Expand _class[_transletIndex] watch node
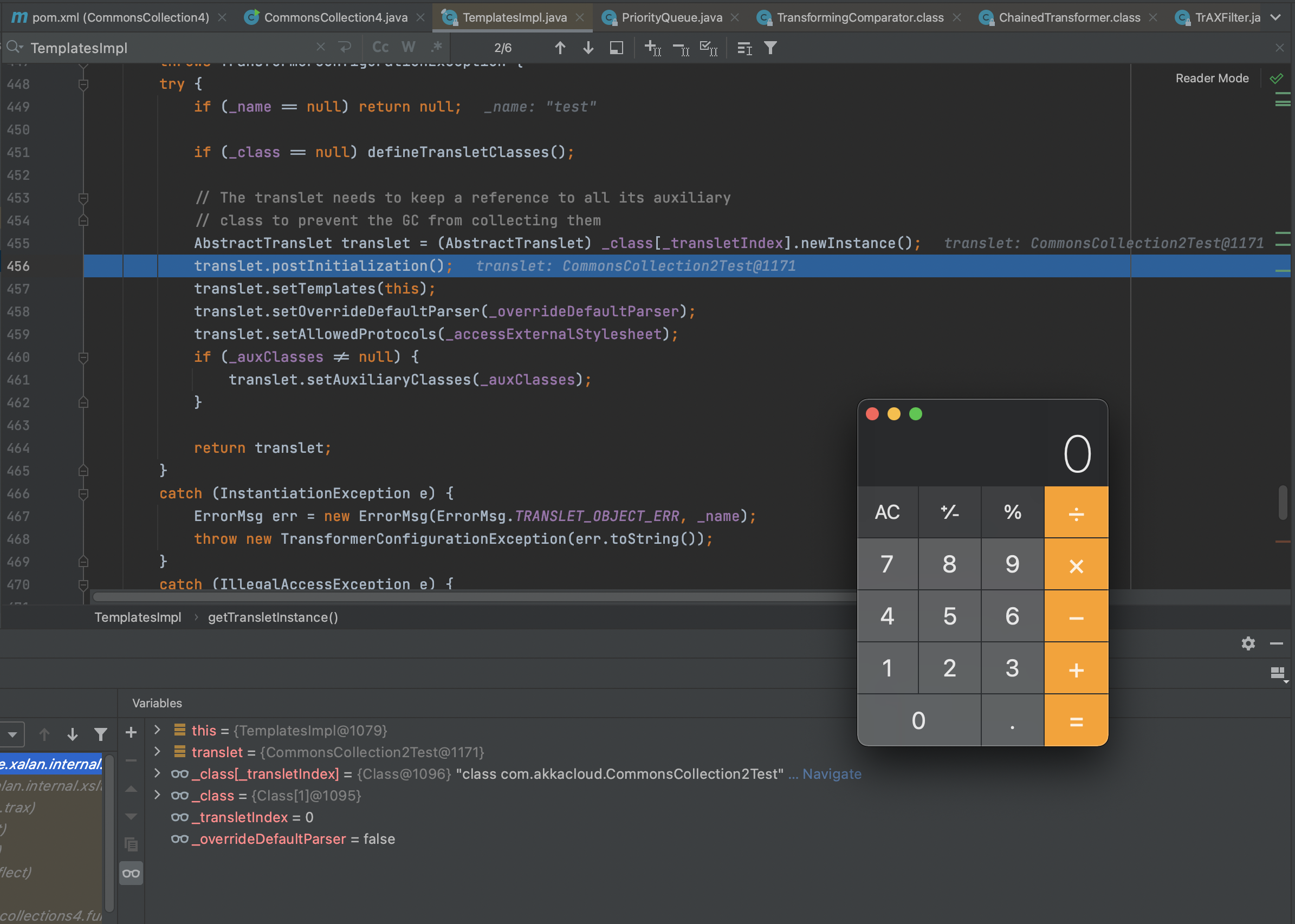 pos(157,773)
